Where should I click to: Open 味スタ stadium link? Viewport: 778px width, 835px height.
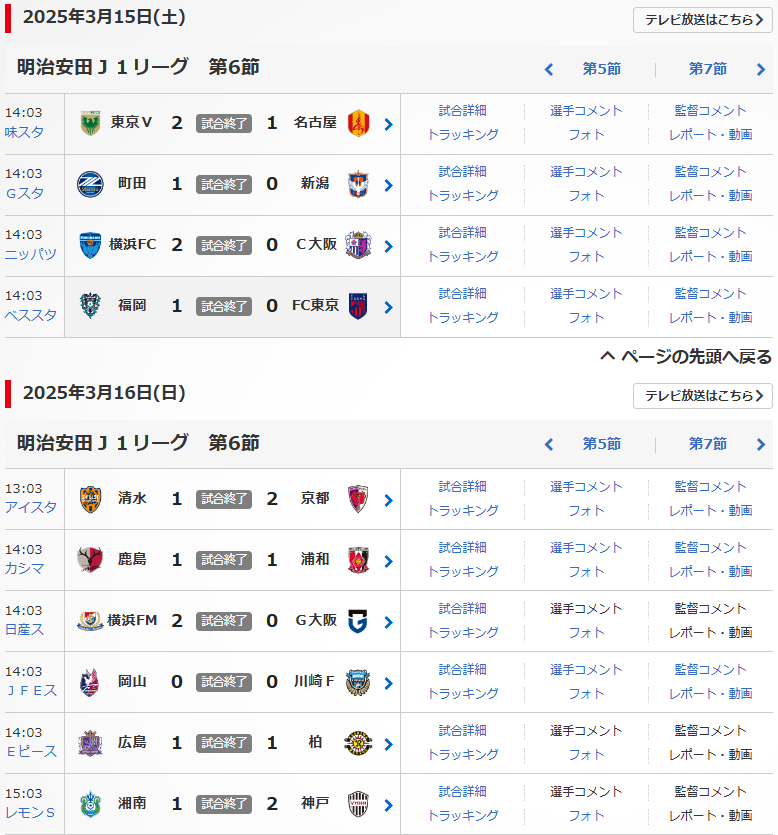[x=24, y=132]
